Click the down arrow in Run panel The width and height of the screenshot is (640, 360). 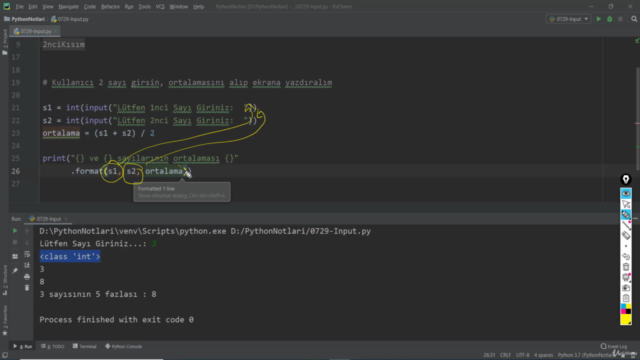point(27,242)
